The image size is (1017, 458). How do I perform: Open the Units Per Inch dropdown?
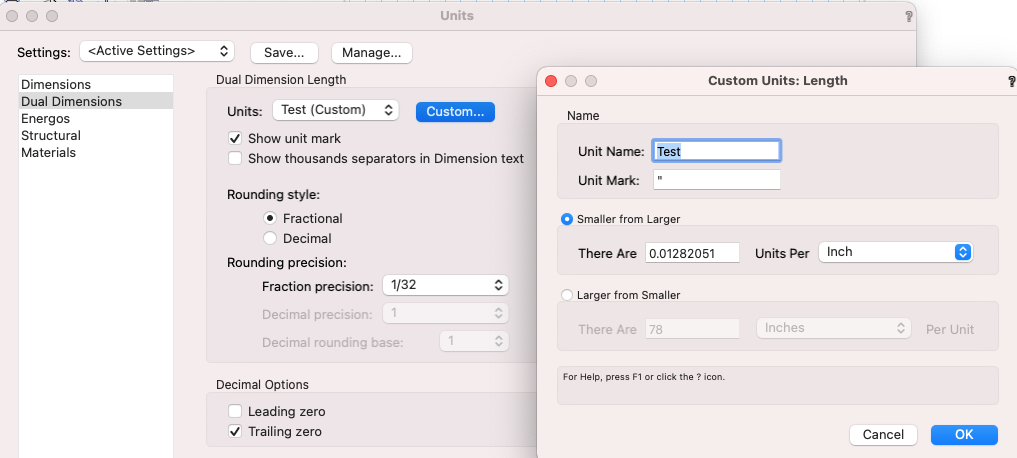click(895, 252)
